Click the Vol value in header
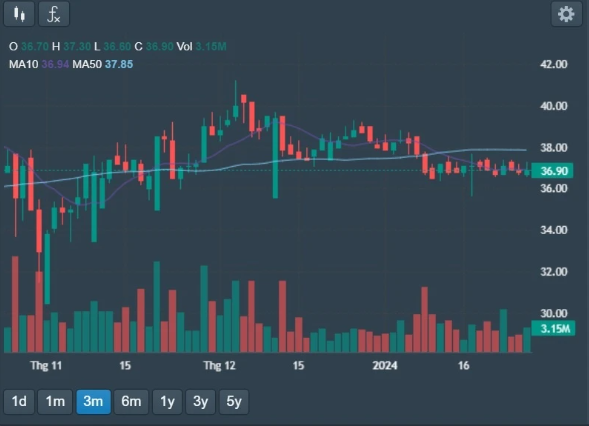The height and width of the screenshot is (426, 589). [211, 47]
